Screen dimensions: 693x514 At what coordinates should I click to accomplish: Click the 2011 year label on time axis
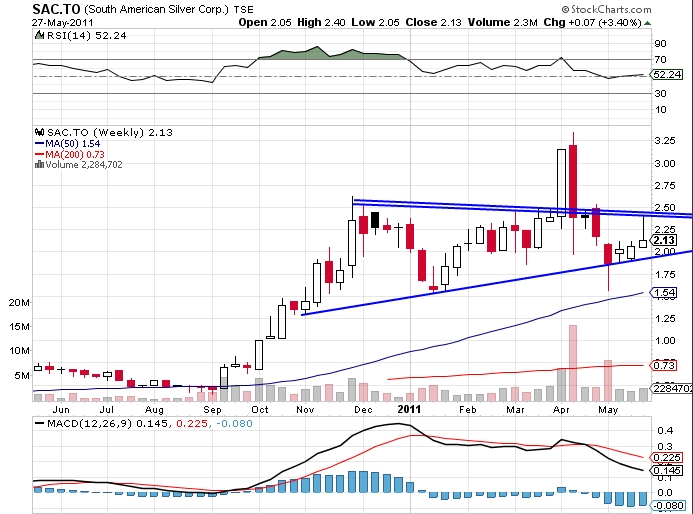pyautogui.click(x=409, y=409)
